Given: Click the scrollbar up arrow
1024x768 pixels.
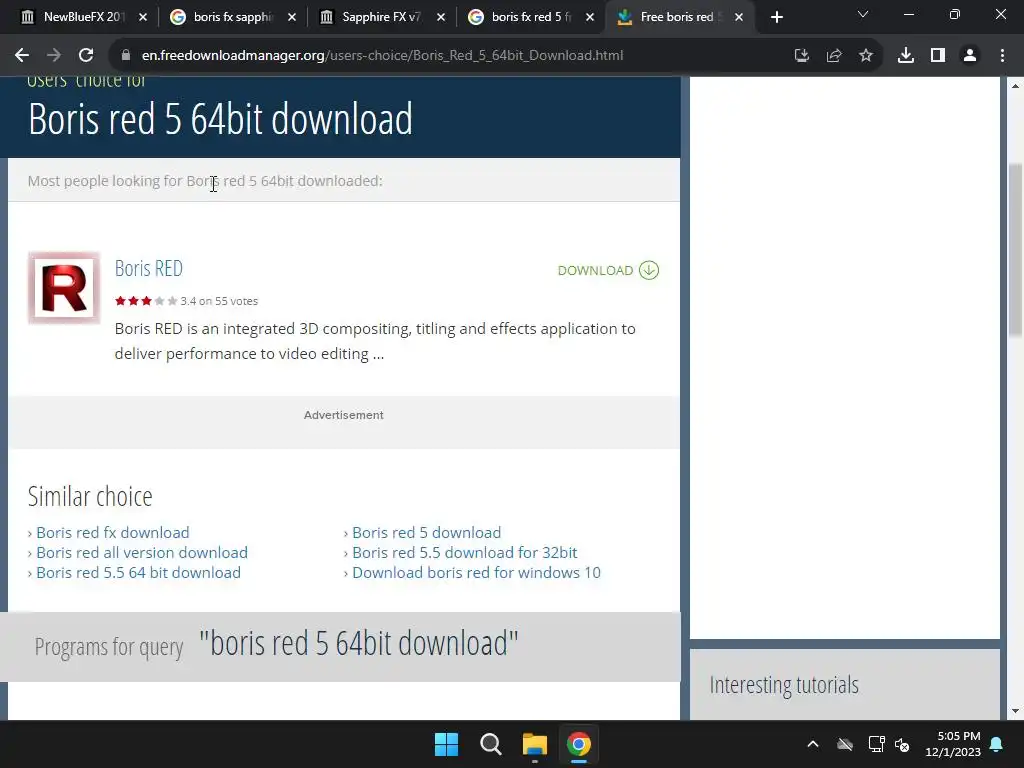Looking at the screenshot, I should [x=1016, y=86].
